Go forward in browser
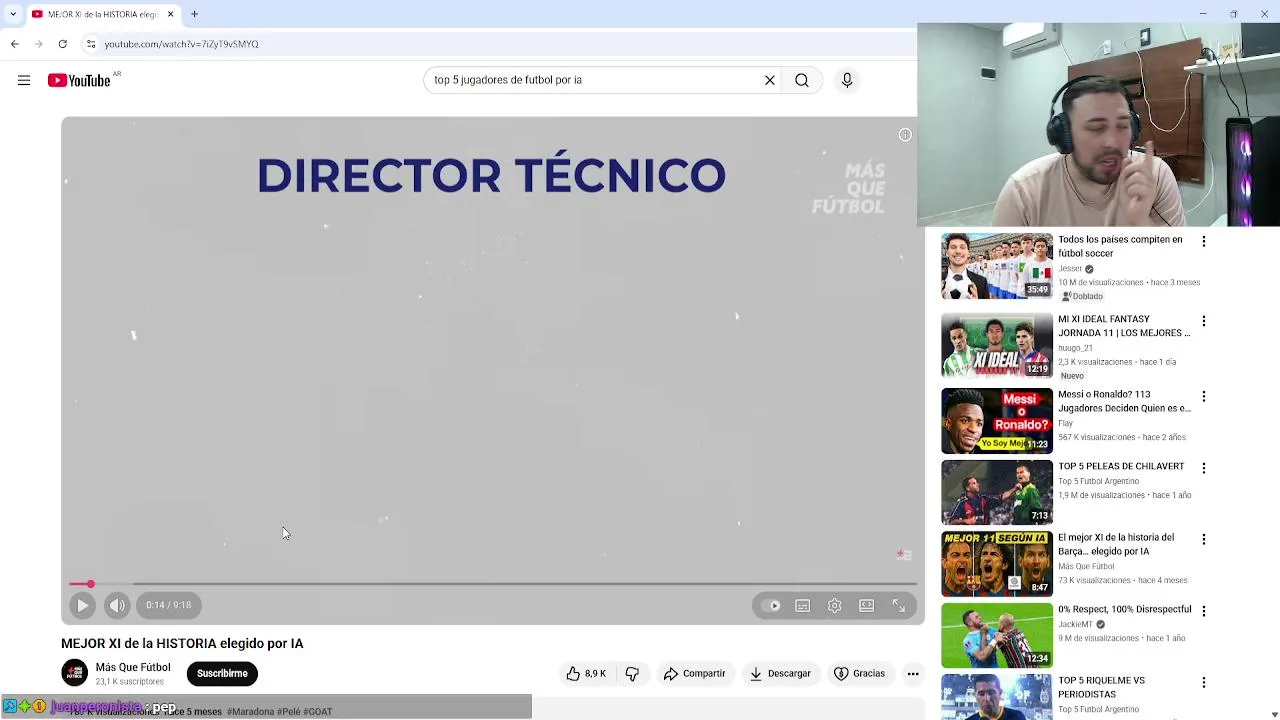Viewport: 1280px width, 720px height. pyautogui.click(x=38, y=44)
